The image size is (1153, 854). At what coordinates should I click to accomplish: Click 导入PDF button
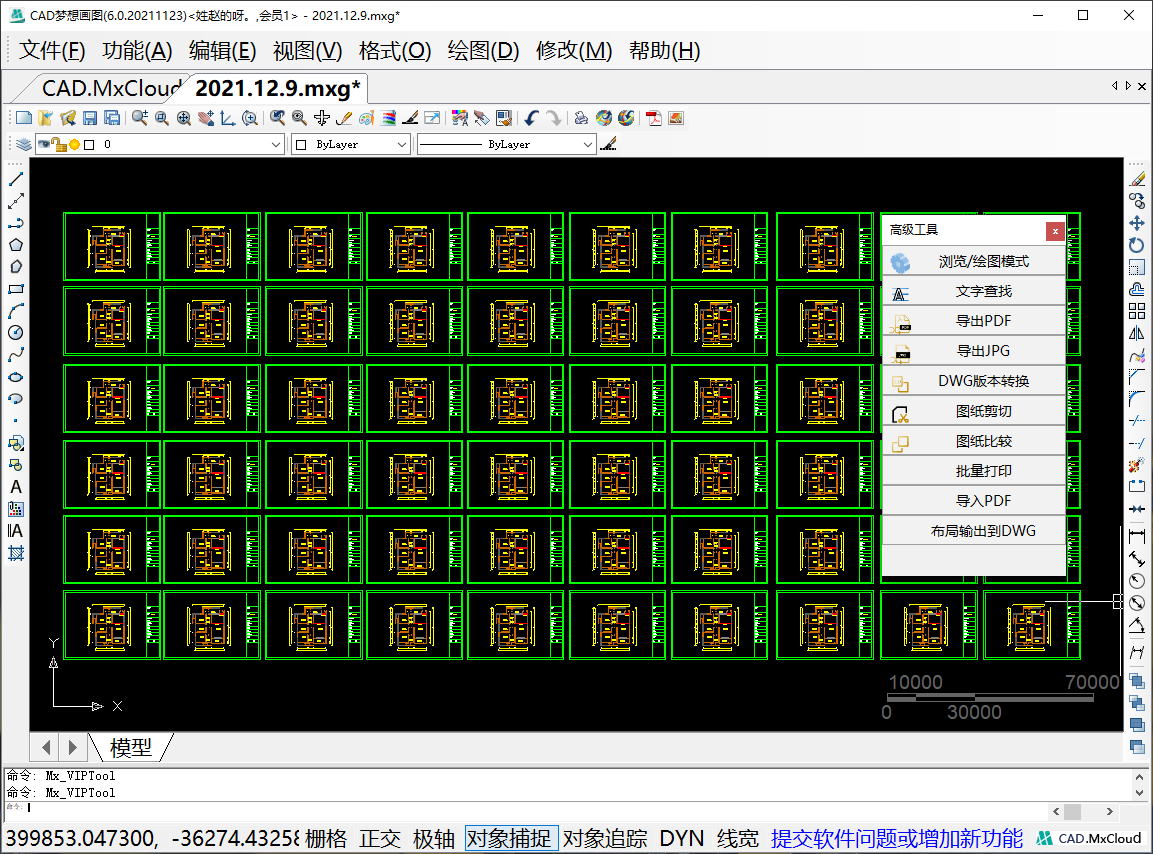(974, 502)
